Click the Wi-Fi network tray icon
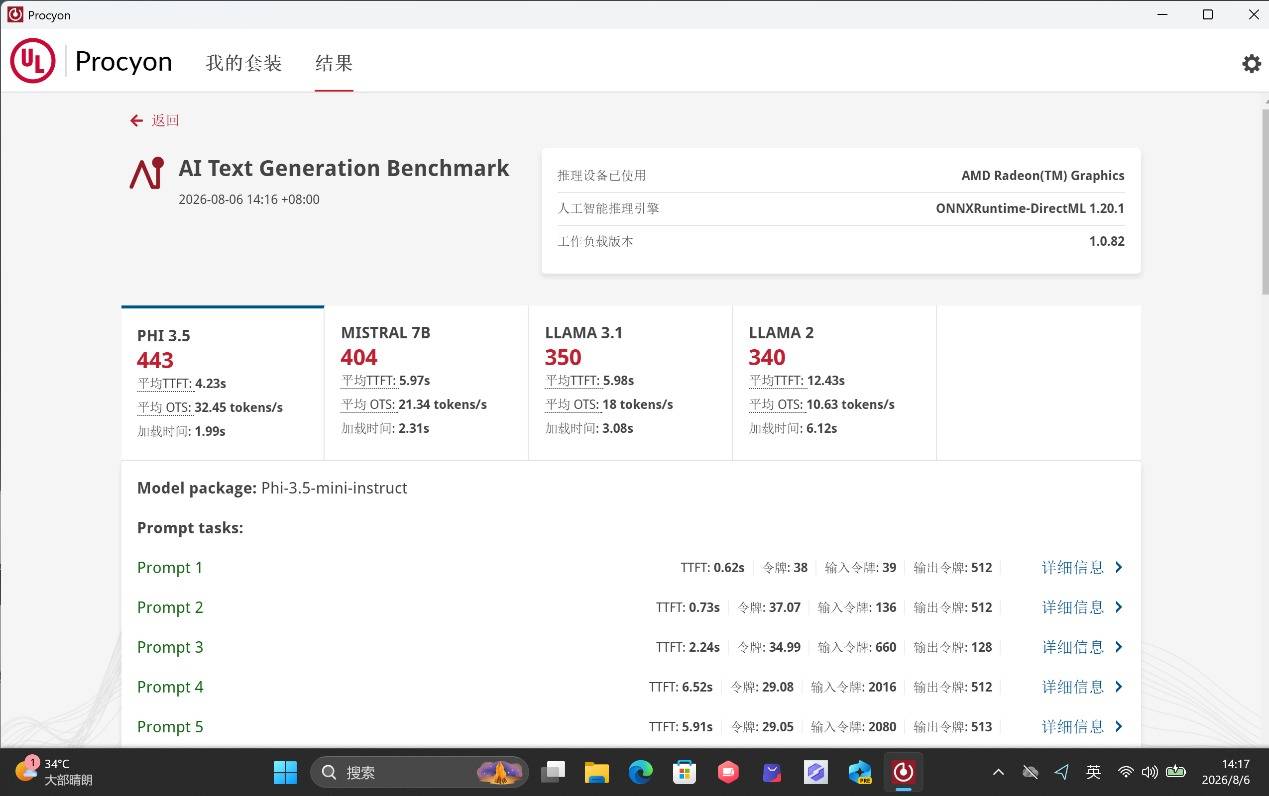Screen dimensions: 1269x796 (1126, 772)
